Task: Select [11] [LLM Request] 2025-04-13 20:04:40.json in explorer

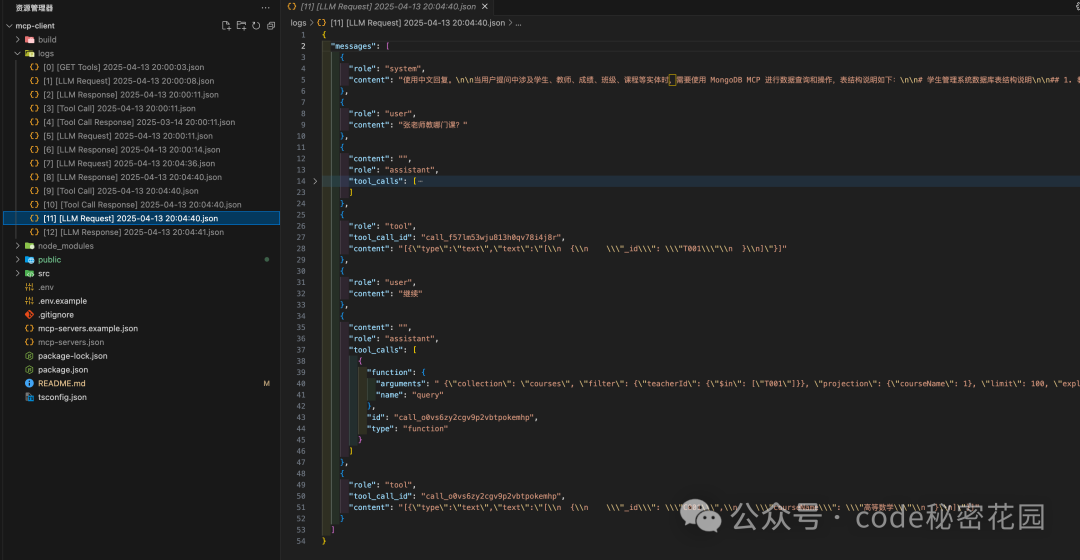Action: (x=141, y=218)
